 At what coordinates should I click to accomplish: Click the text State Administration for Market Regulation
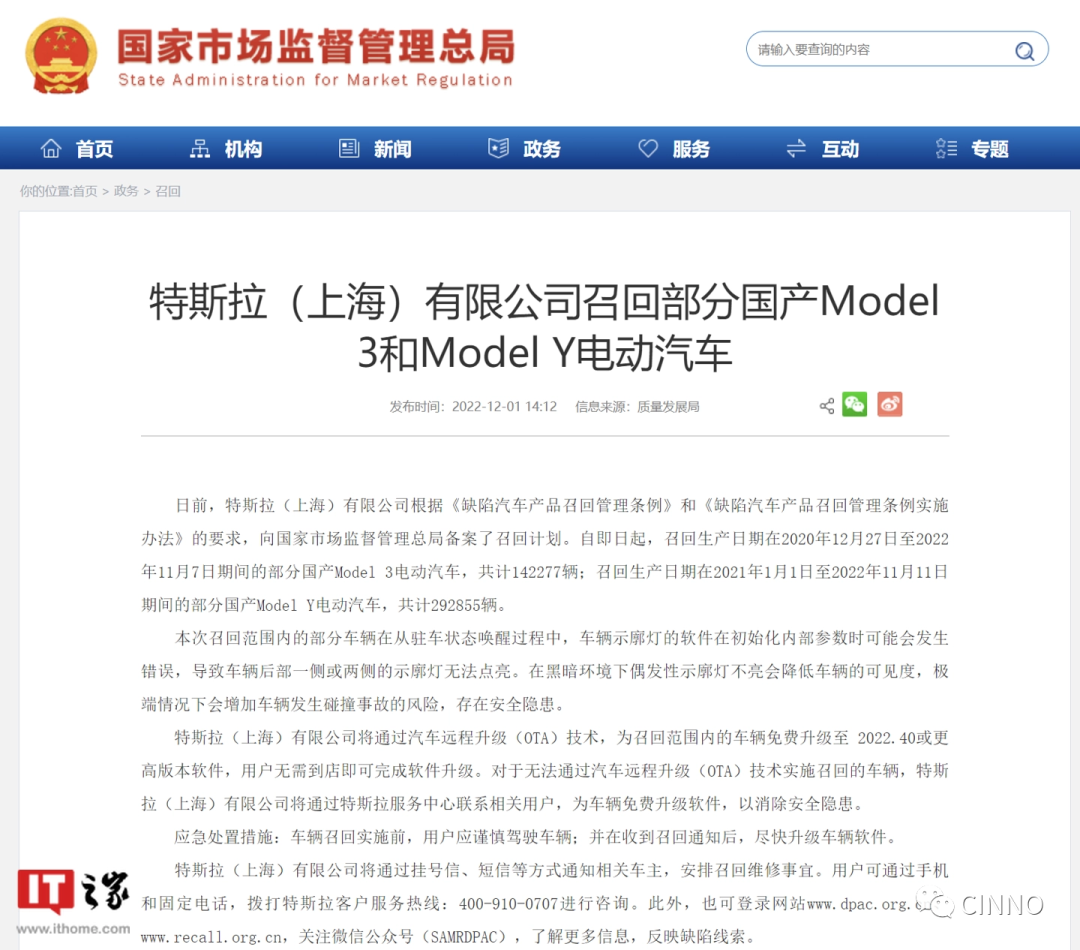point(315,80)
